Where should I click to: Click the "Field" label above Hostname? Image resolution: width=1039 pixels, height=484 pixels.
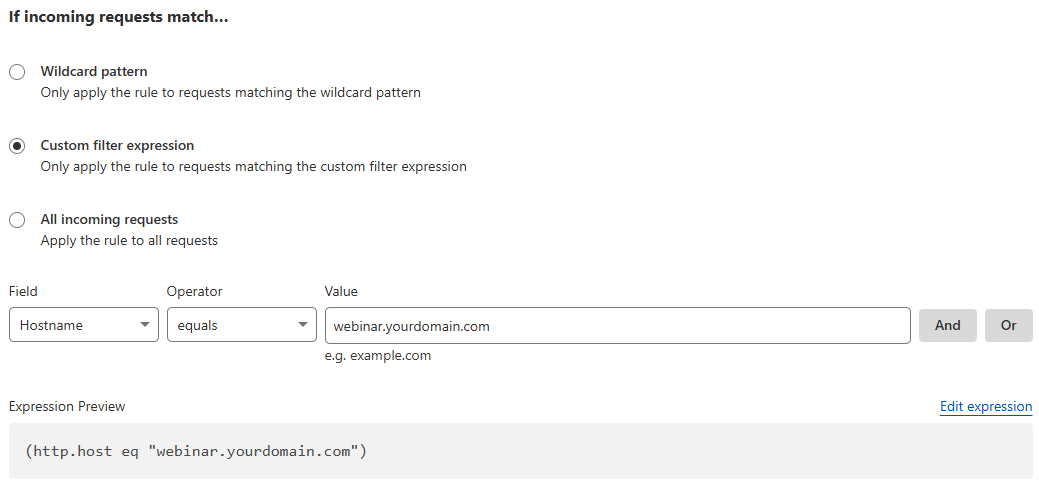(x=23, y=292)
